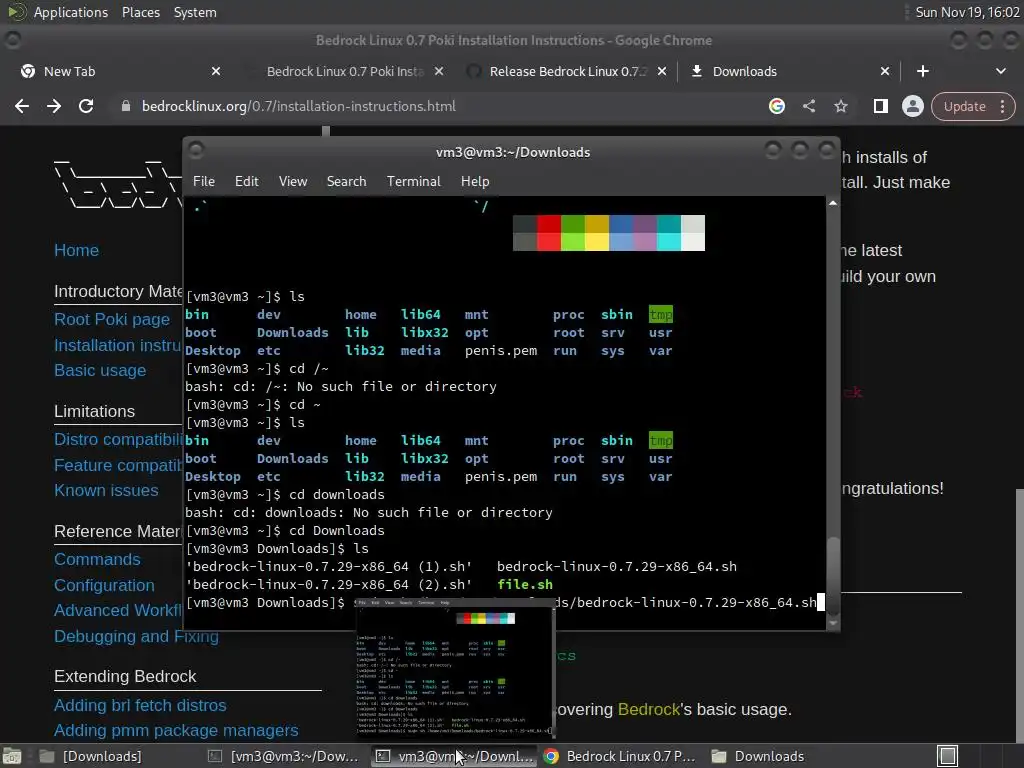Click terminal scrollbar up arrow
Screen dimensions: 1024x768
[833, 203]
